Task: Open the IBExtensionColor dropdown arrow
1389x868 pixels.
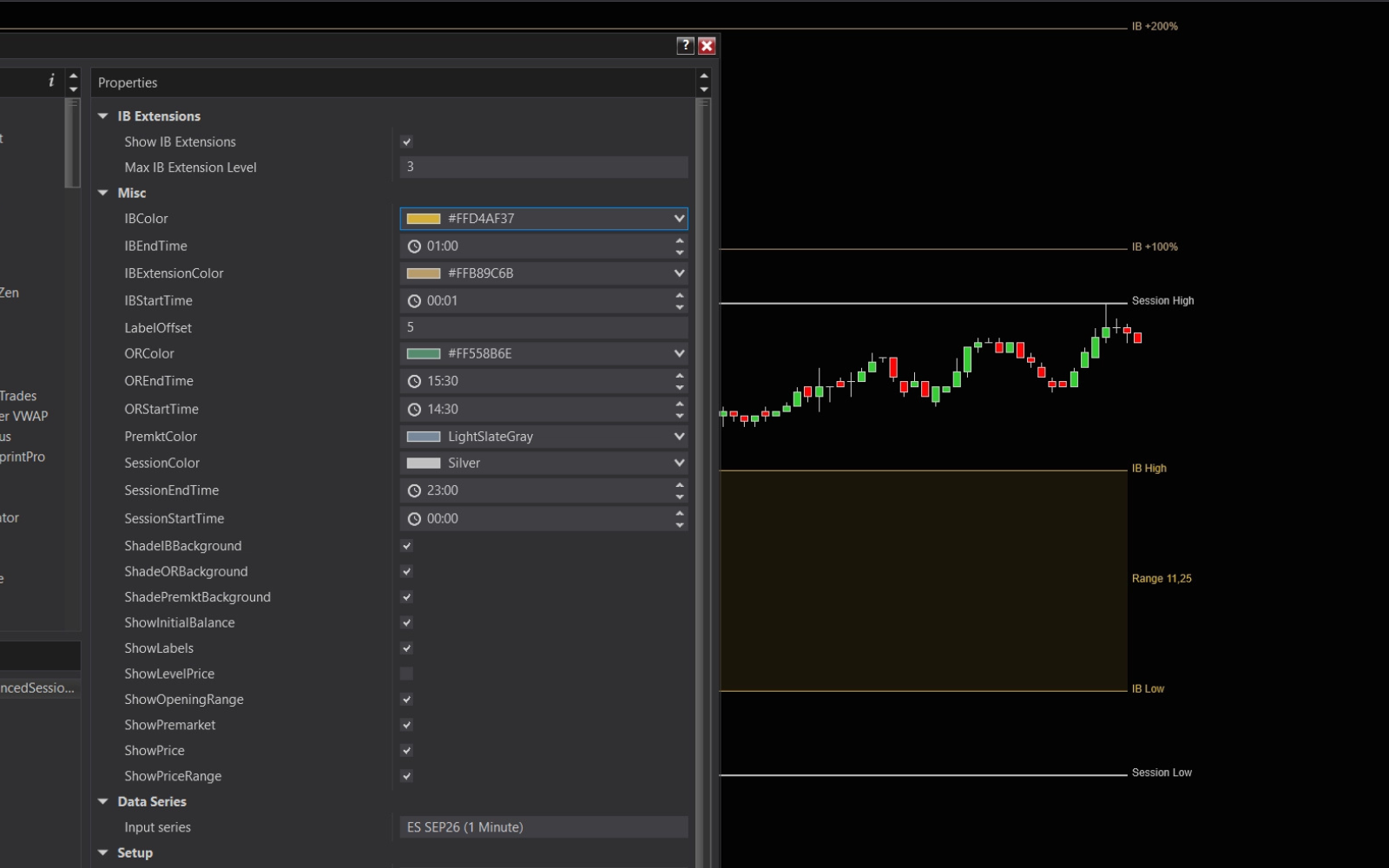Action: tap(679, 273)
